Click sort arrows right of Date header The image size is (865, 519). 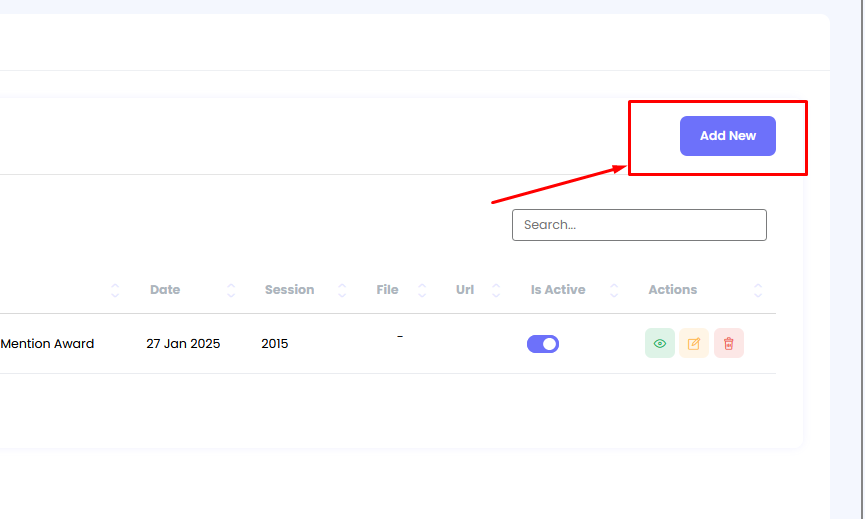(x=232, y=290)
